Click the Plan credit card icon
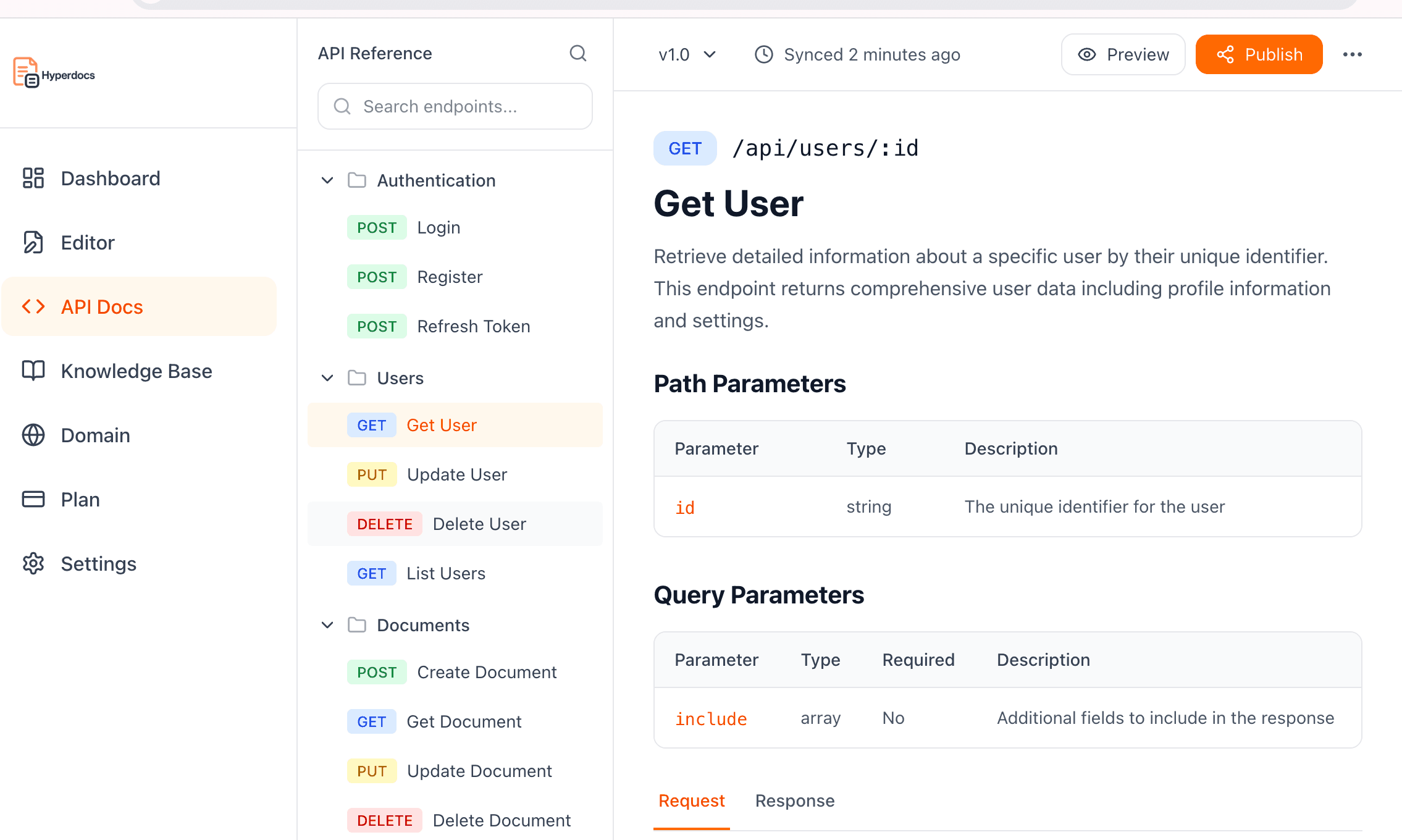The width and height of the screenshot is (1402, 840). [33, 499]
